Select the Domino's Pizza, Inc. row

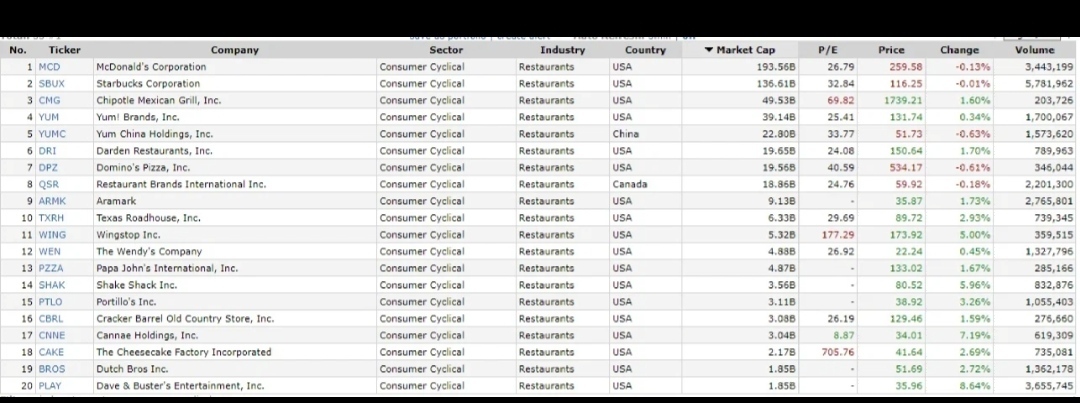(x=537, y=167)
